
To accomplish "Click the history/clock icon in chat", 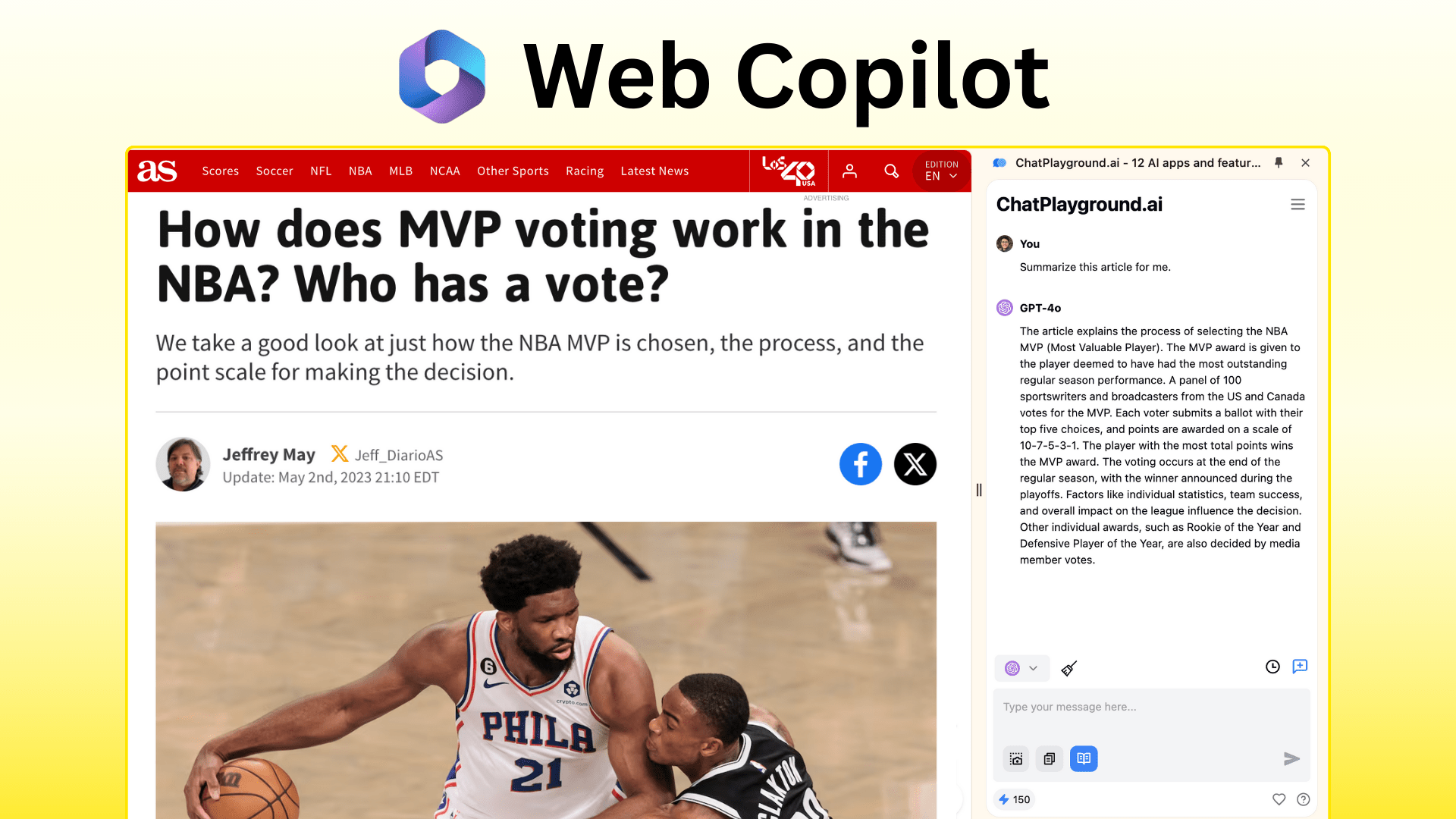I will tap(1273, 666).
